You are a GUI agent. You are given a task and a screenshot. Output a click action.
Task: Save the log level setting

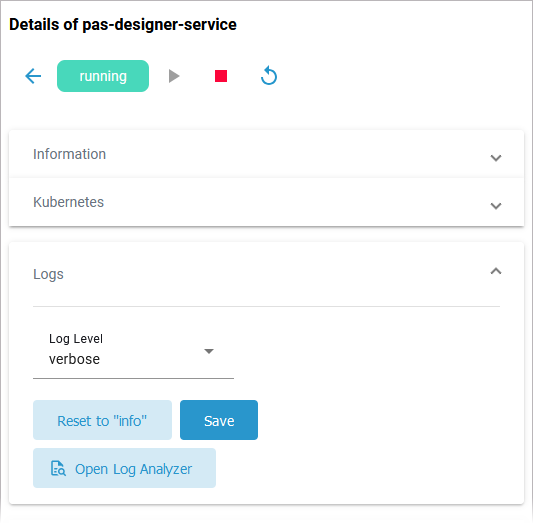tap(219, 420)
